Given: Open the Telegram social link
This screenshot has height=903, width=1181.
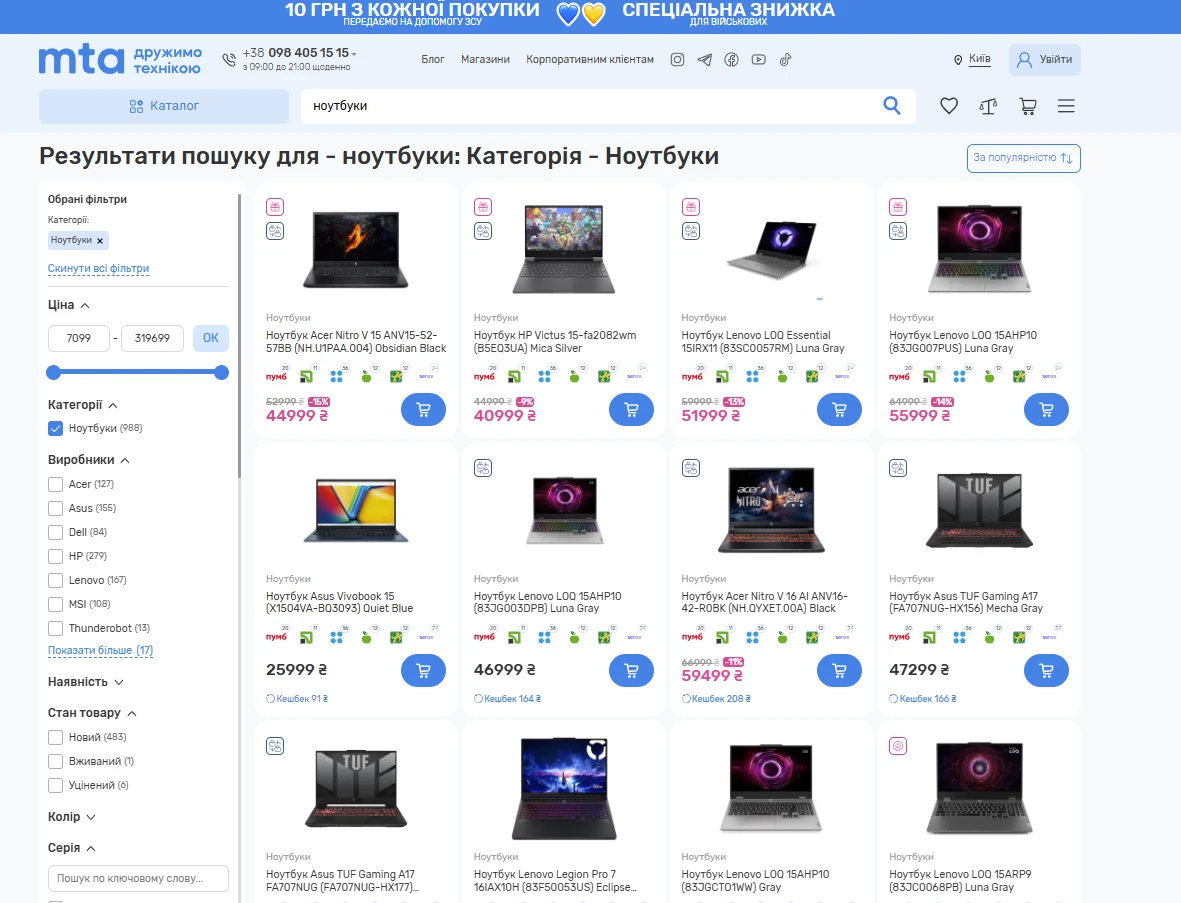Looking at the screenshot, I should (705, 60).
